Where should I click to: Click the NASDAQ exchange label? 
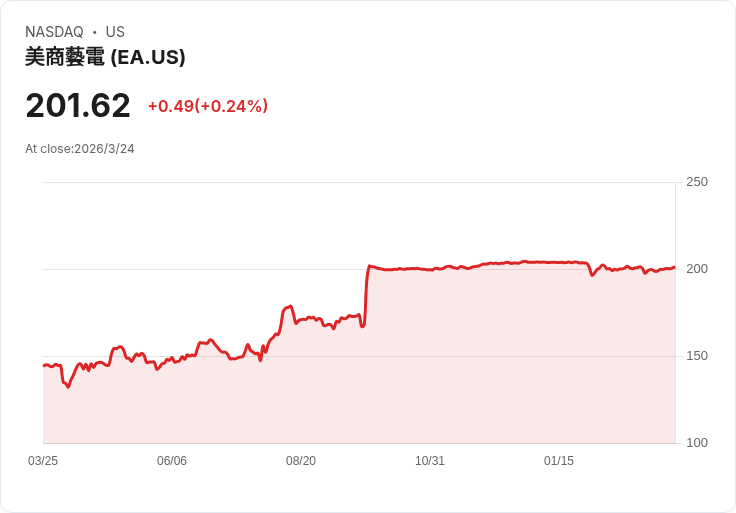point(54,32)
